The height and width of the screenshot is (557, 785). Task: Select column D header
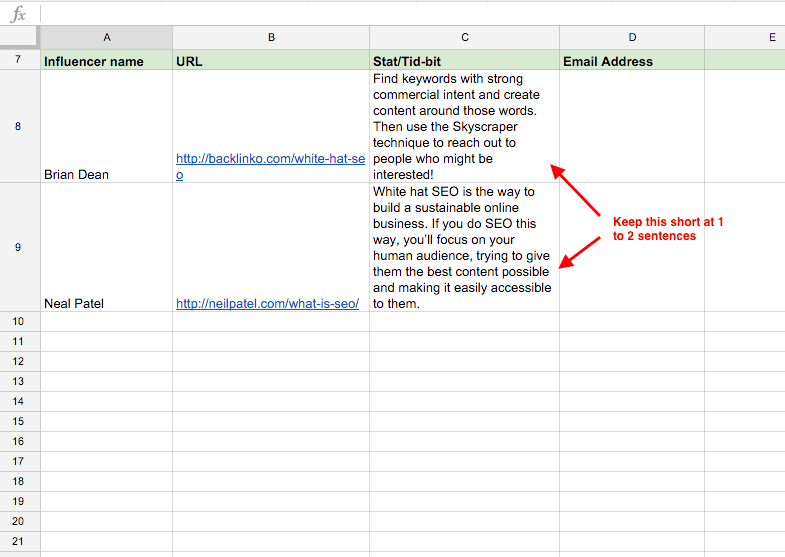[632, 38]
